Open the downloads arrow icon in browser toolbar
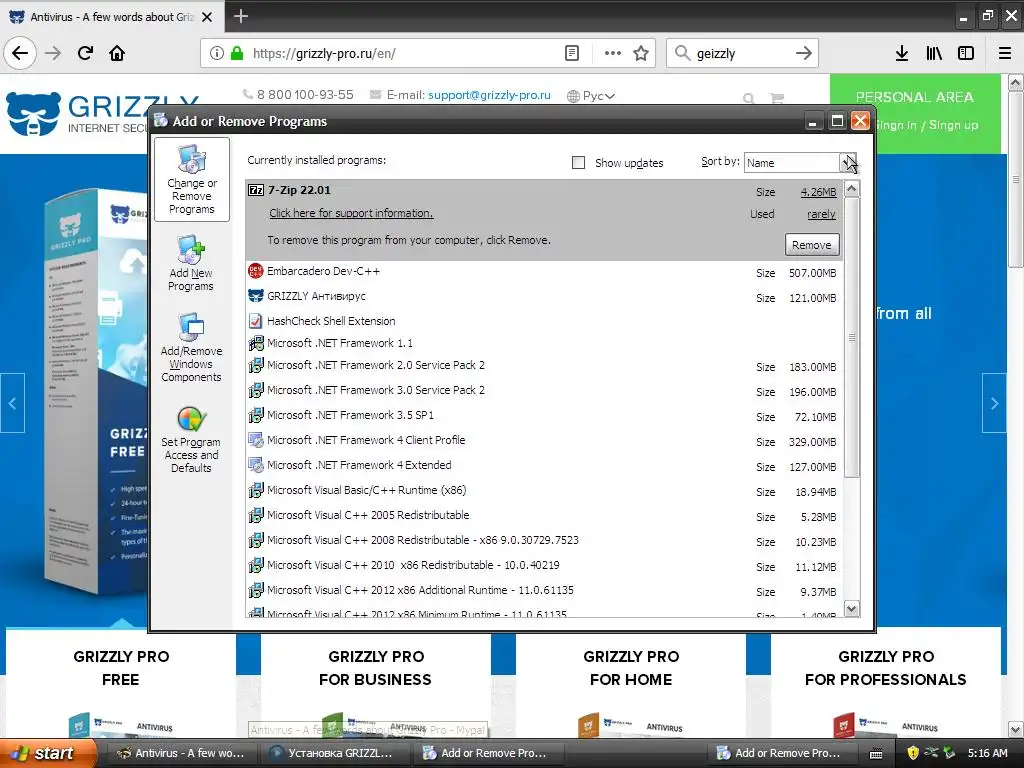1024x768 pixels. click(x=902, y=53)
